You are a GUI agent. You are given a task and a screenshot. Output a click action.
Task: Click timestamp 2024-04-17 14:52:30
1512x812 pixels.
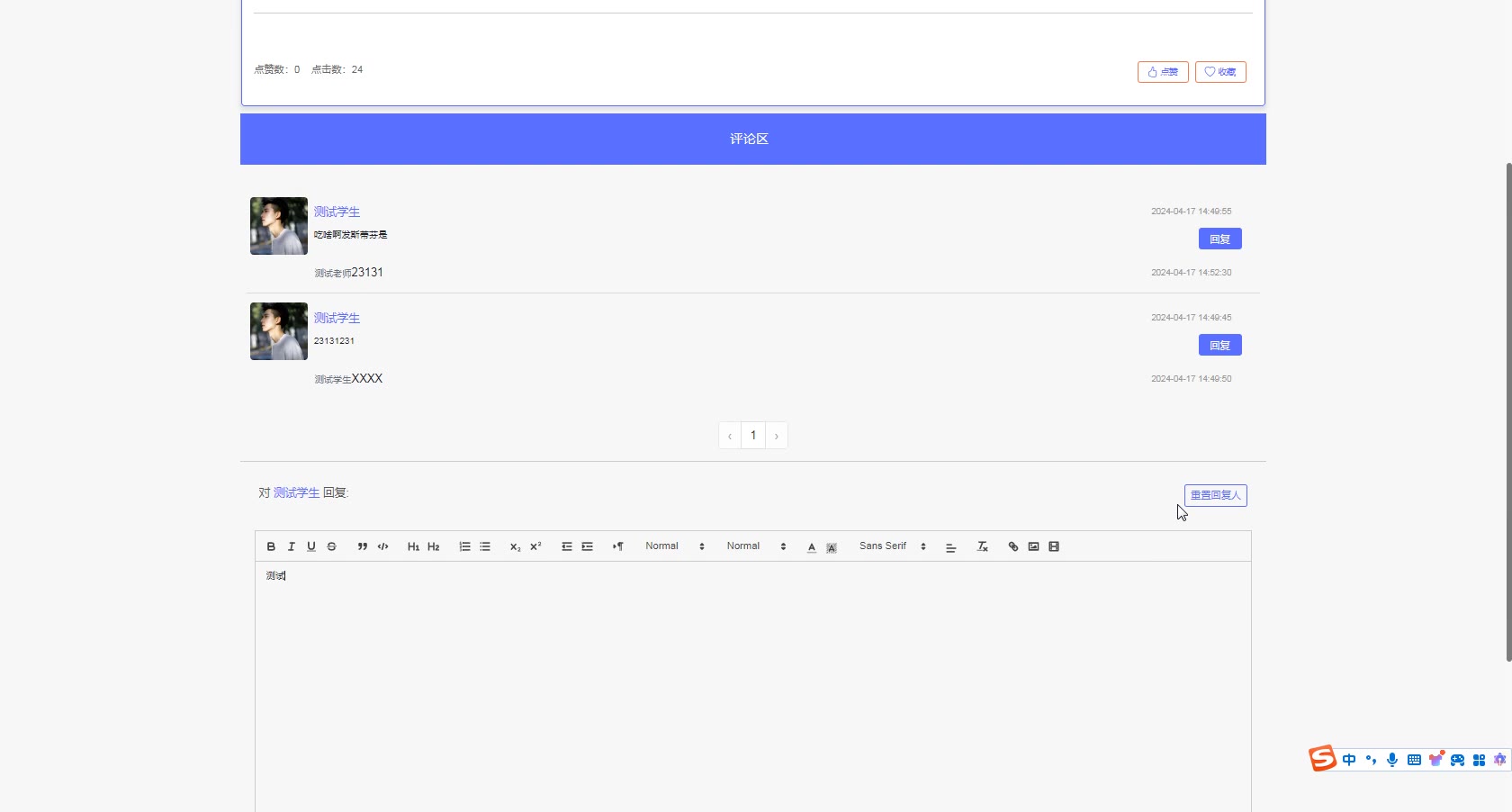[x=1192, y=273]
